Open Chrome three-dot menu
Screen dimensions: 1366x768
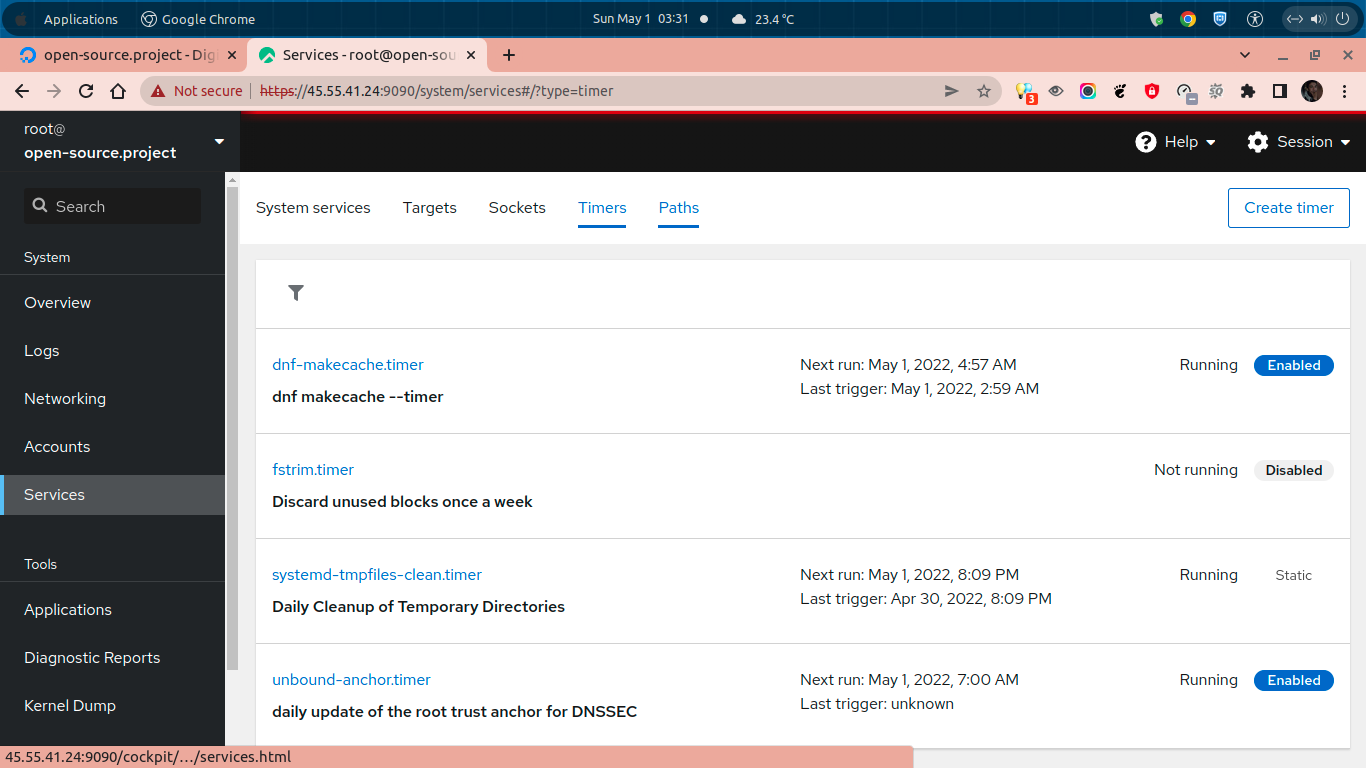pyautogui.click(x=1344, y=91)
